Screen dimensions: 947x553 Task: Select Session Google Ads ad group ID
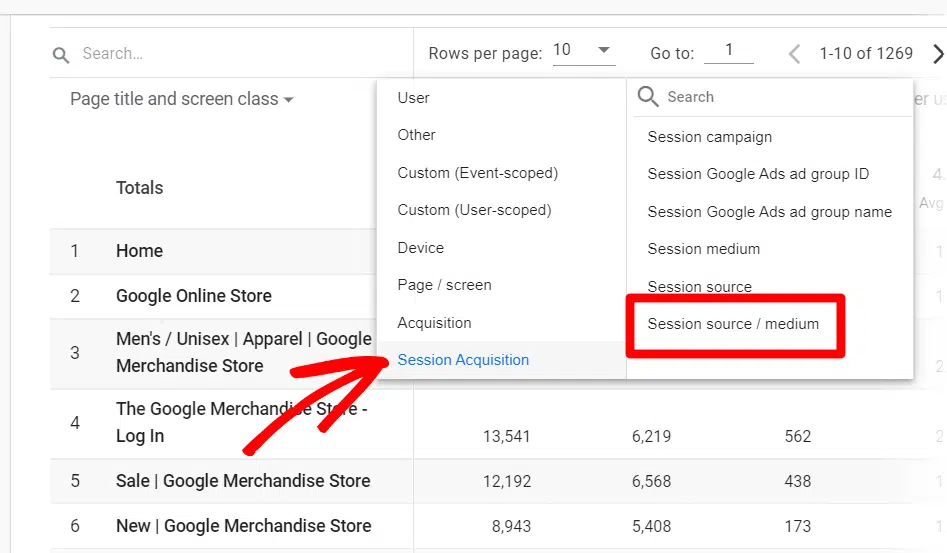coord(758,174)
